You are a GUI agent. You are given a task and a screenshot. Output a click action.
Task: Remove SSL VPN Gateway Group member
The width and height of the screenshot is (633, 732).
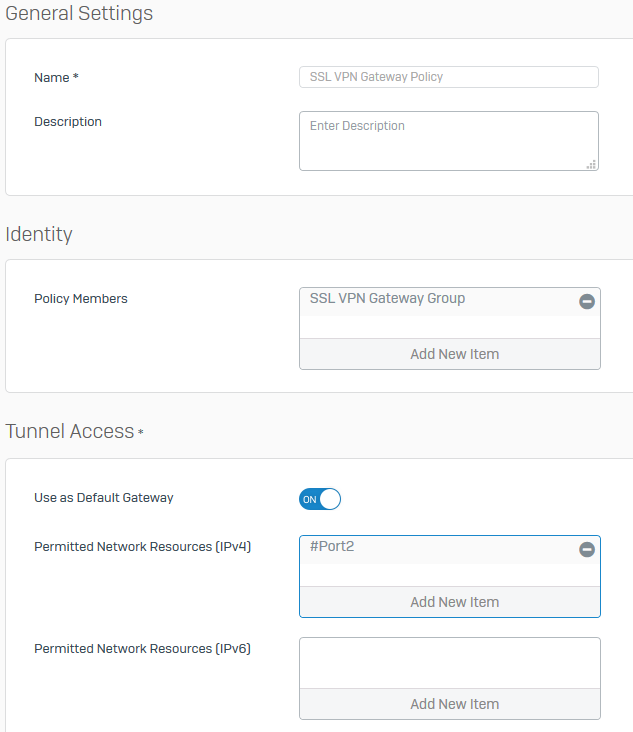[587, 301]
